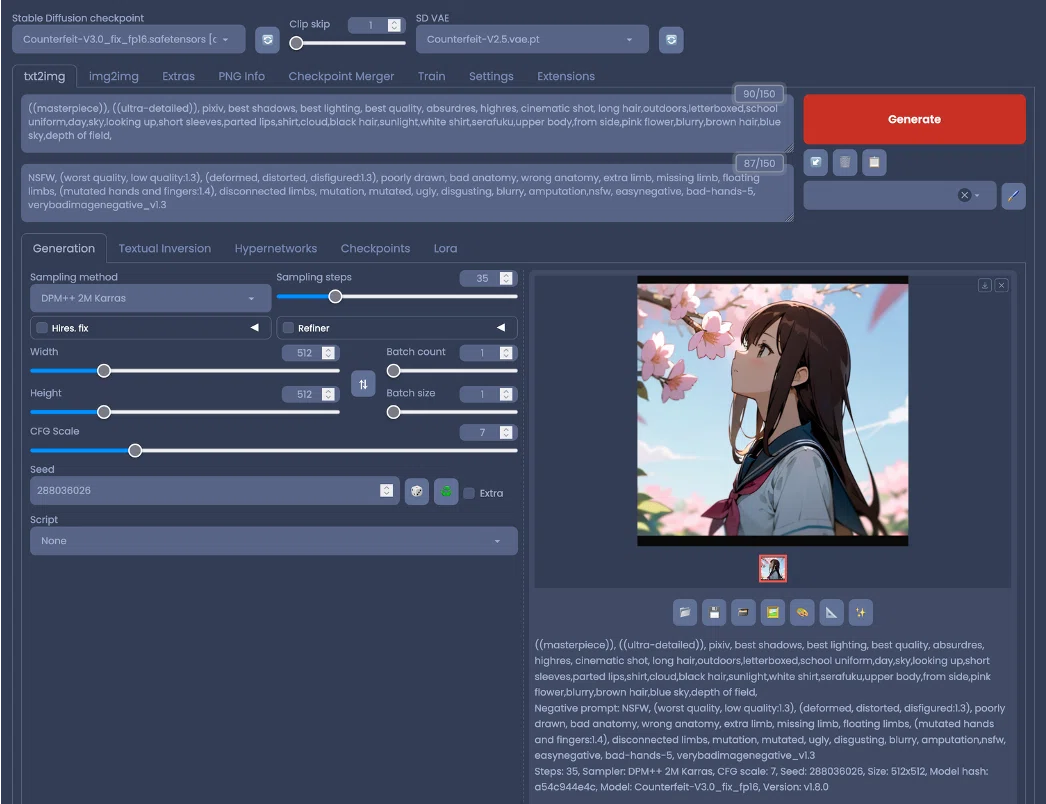
Task: Send the image to img2img tab
Action: click(x=772, y=612)
